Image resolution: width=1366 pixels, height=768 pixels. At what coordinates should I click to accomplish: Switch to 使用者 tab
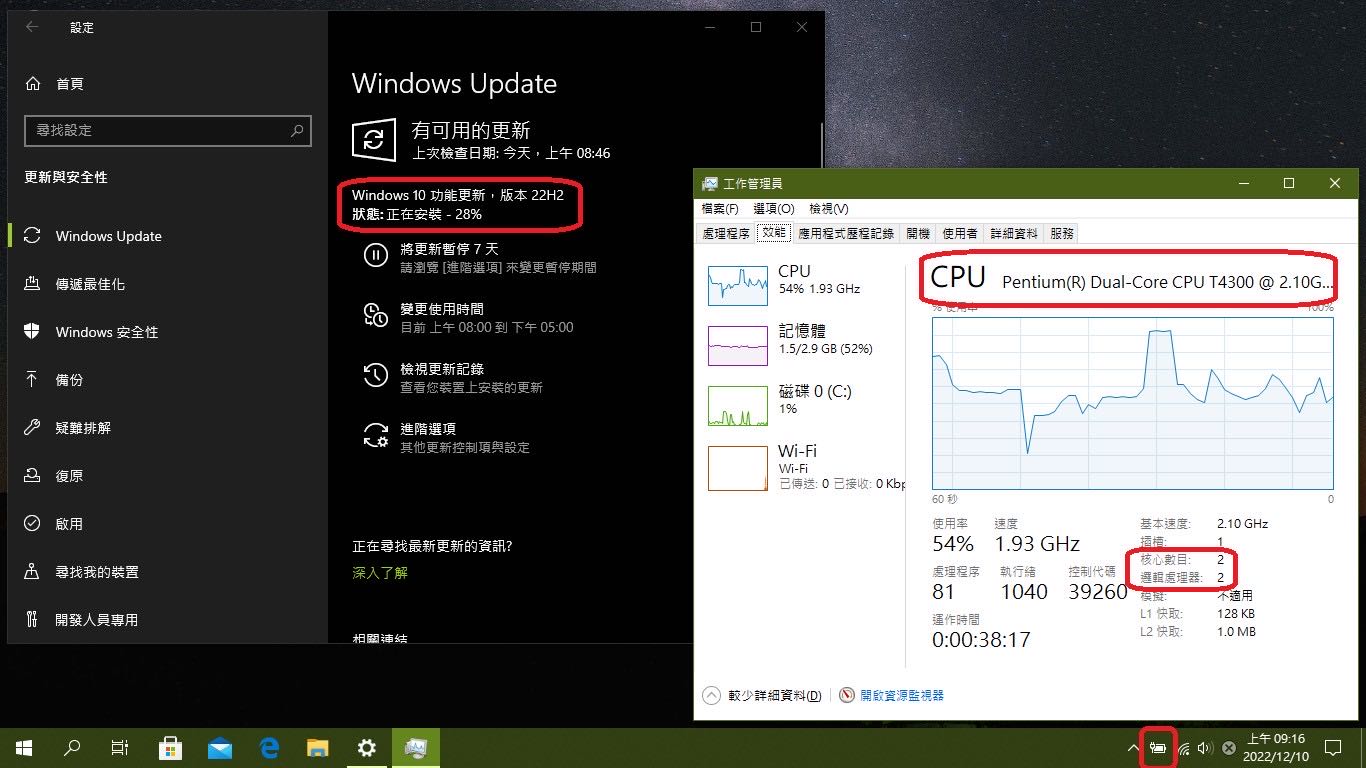[x=959, y=233]
